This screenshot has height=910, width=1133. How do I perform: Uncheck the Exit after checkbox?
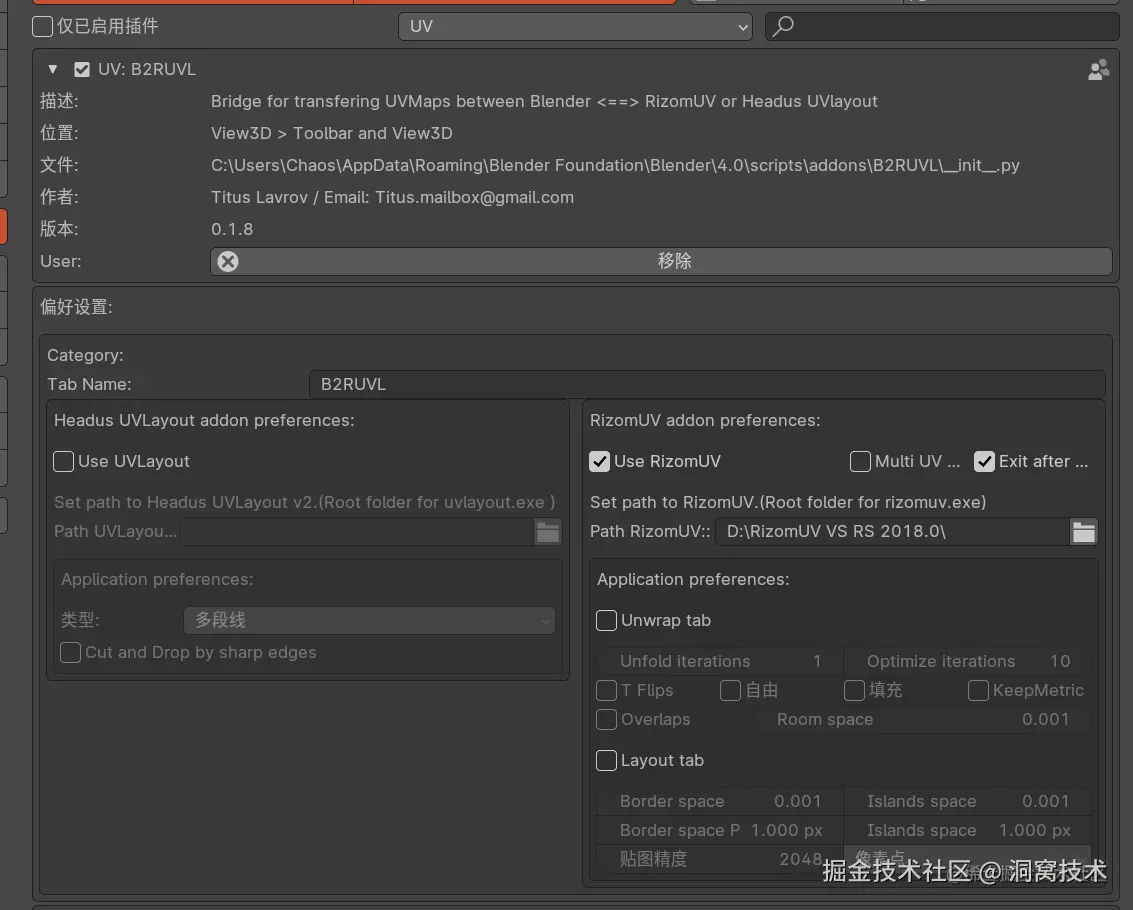(984, 461)
